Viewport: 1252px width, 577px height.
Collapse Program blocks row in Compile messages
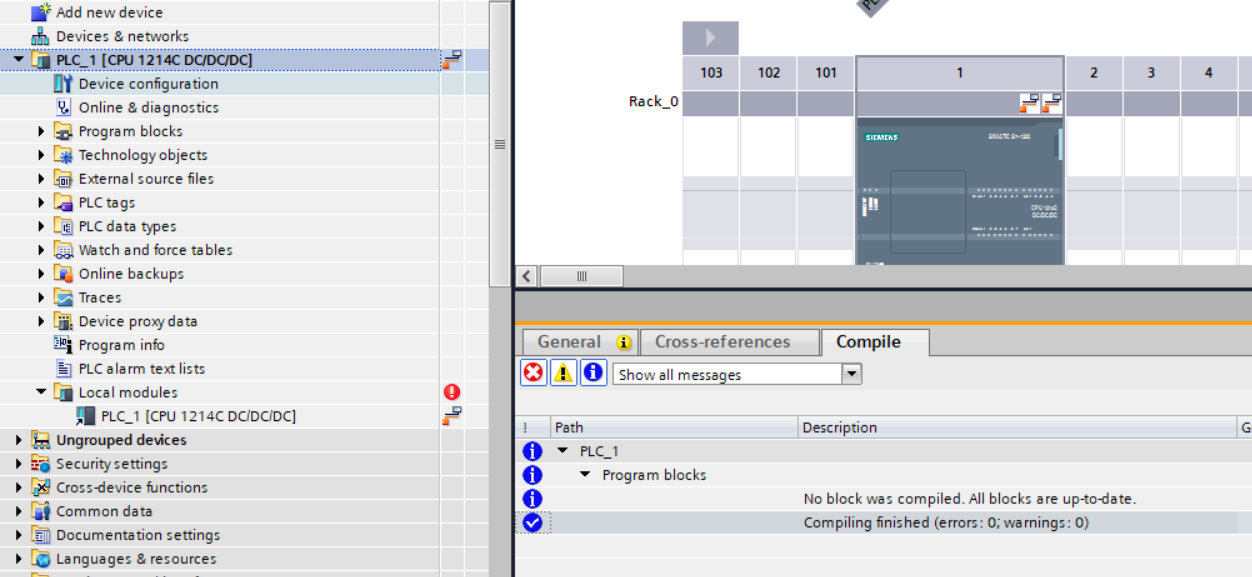tap(586, 475)
